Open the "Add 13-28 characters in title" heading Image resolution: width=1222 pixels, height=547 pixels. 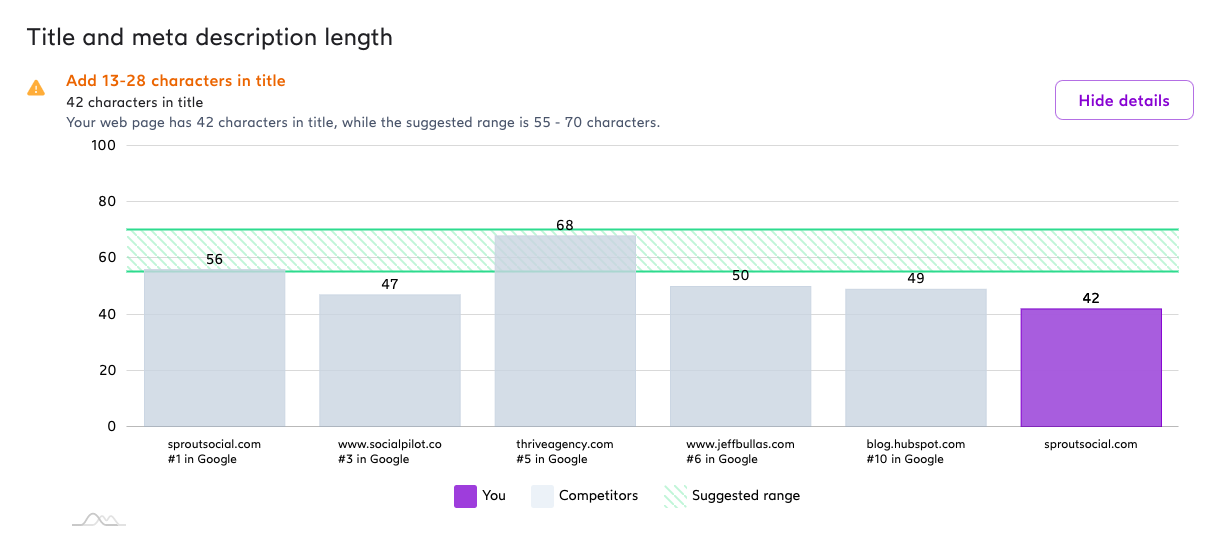175,81
